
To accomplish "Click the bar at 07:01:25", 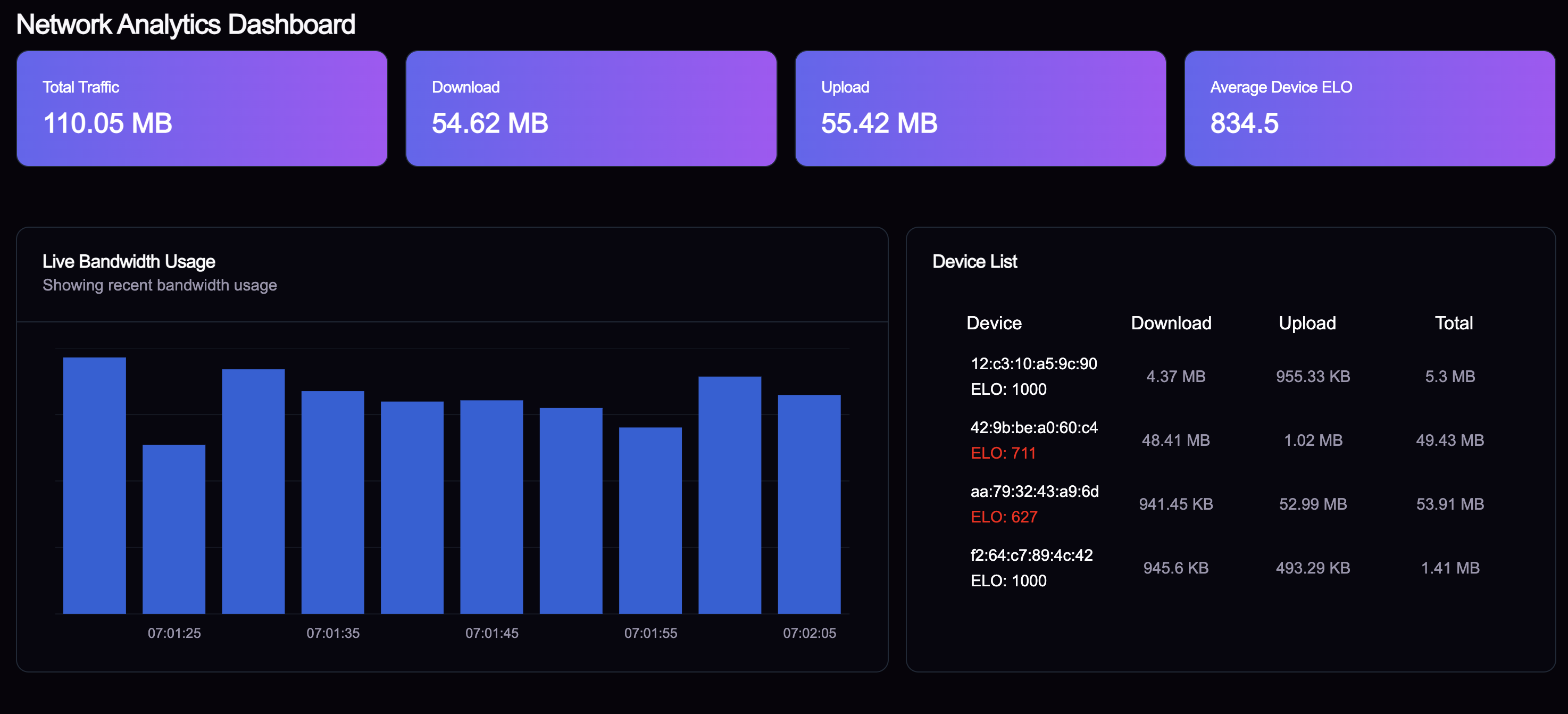I will pos(174,528).
